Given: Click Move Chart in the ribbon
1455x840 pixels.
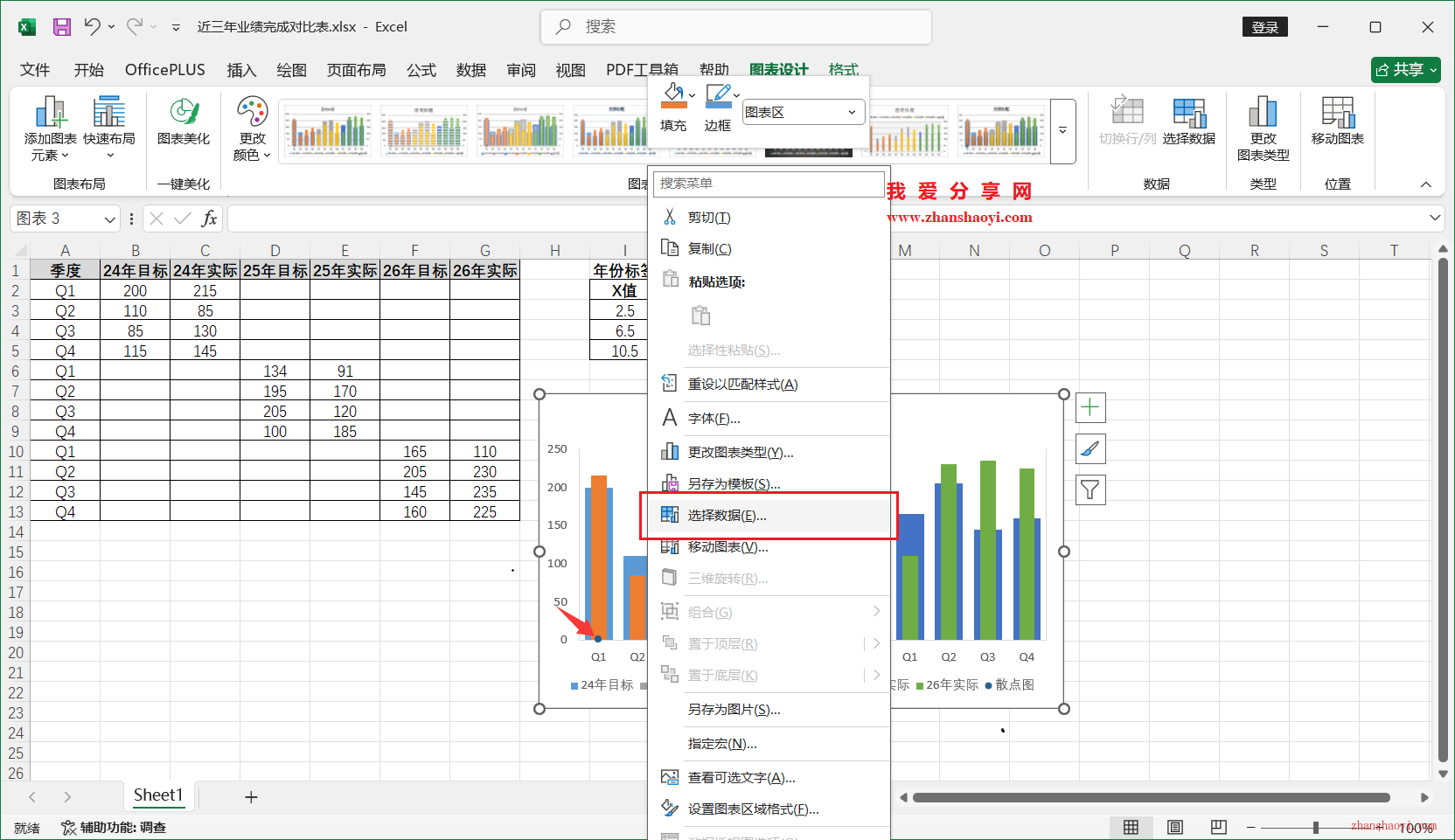Looking at the screenshot, I should coord(1338,121).
